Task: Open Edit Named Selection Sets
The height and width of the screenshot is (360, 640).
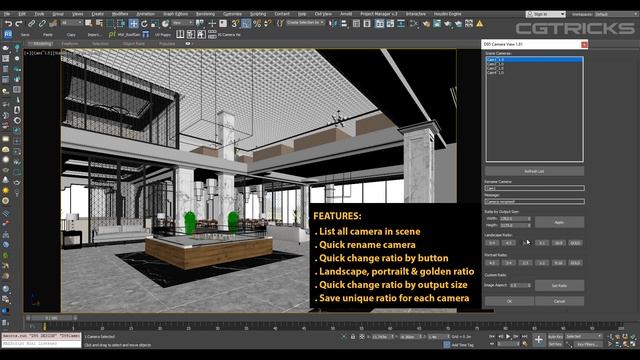Action: [280, 24]
